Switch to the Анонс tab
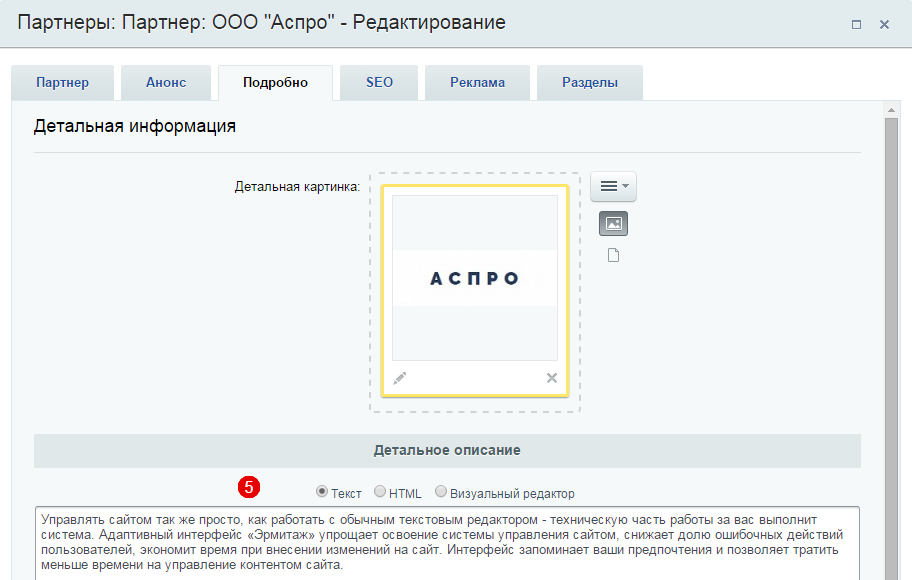The height and width of the screenshot is (580, 912). 166,83
